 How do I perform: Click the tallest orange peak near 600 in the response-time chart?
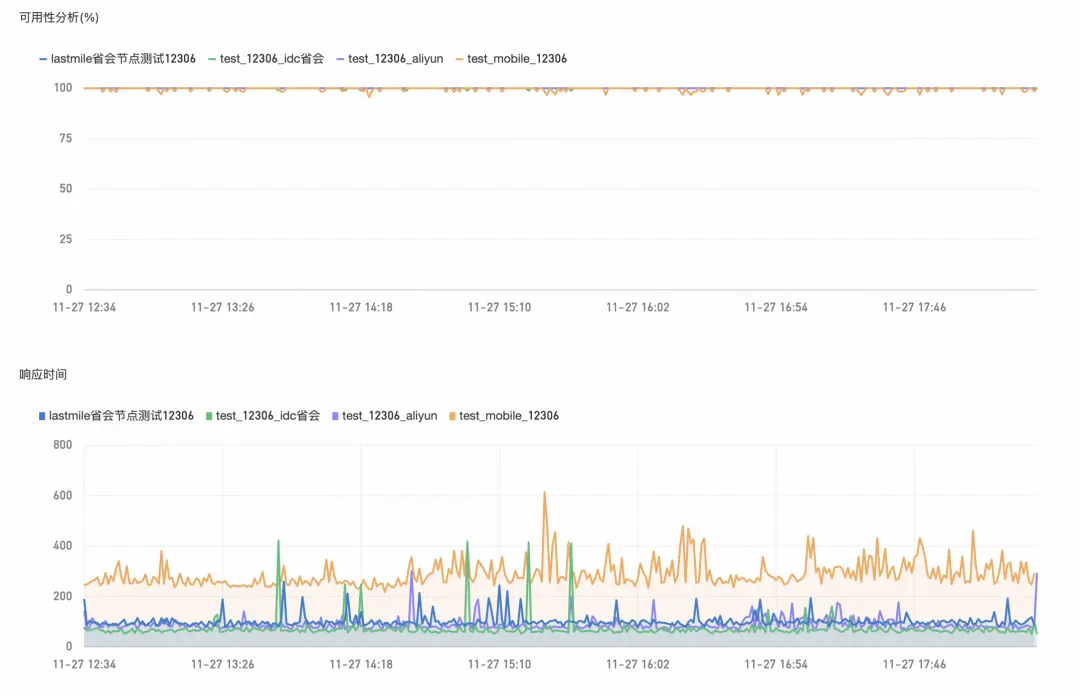click(x=545, y=495)
